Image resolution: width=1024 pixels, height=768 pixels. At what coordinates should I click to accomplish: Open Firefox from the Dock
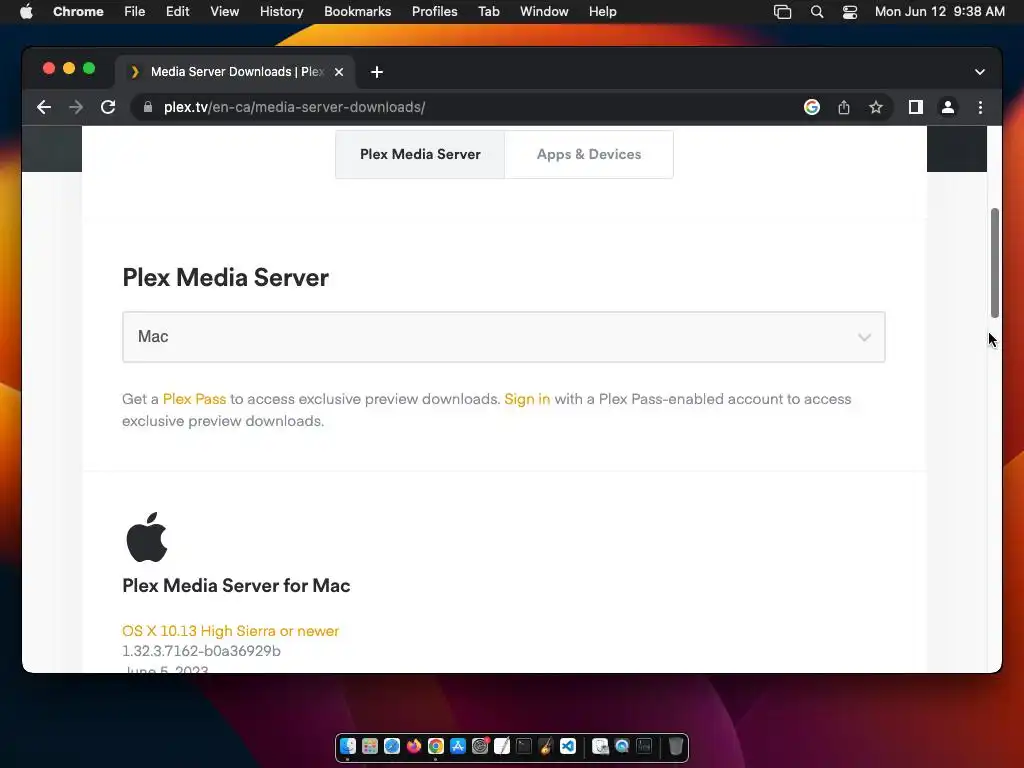[x=414, y=746]
